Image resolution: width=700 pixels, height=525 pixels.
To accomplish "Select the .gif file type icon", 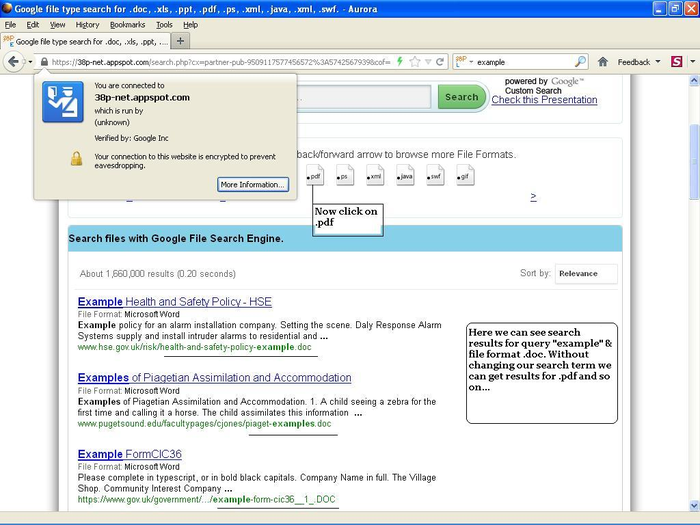I will pyautogui.click(x=465, y=175).
